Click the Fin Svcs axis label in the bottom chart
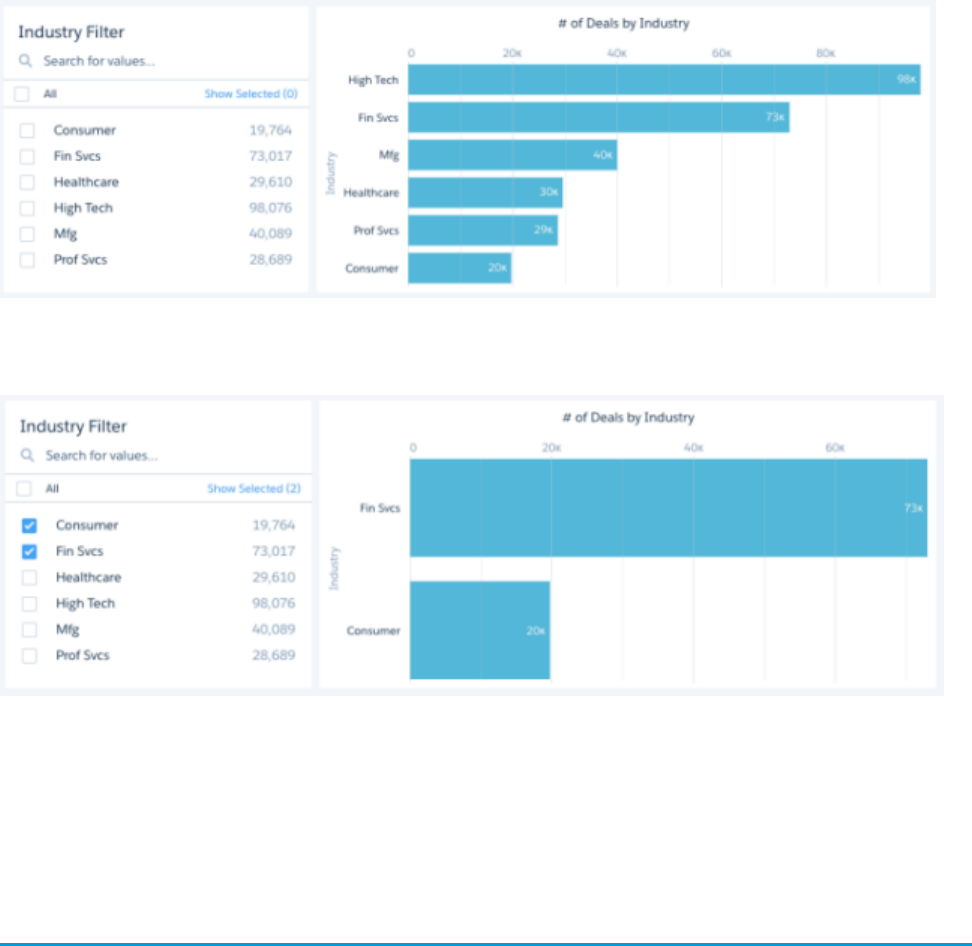The width and height of the screenshot is (972, 946). [x=380, y=508]
